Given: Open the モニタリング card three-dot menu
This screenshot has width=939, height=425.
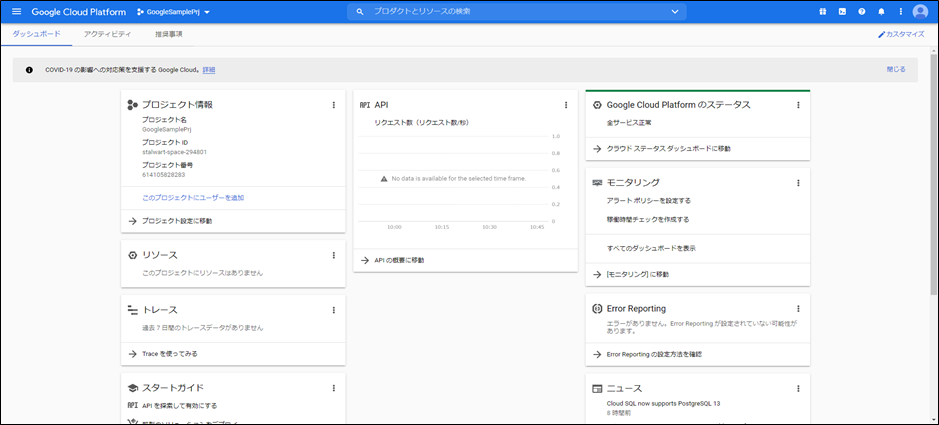Looking at the screenshot, I should [798, 183].
